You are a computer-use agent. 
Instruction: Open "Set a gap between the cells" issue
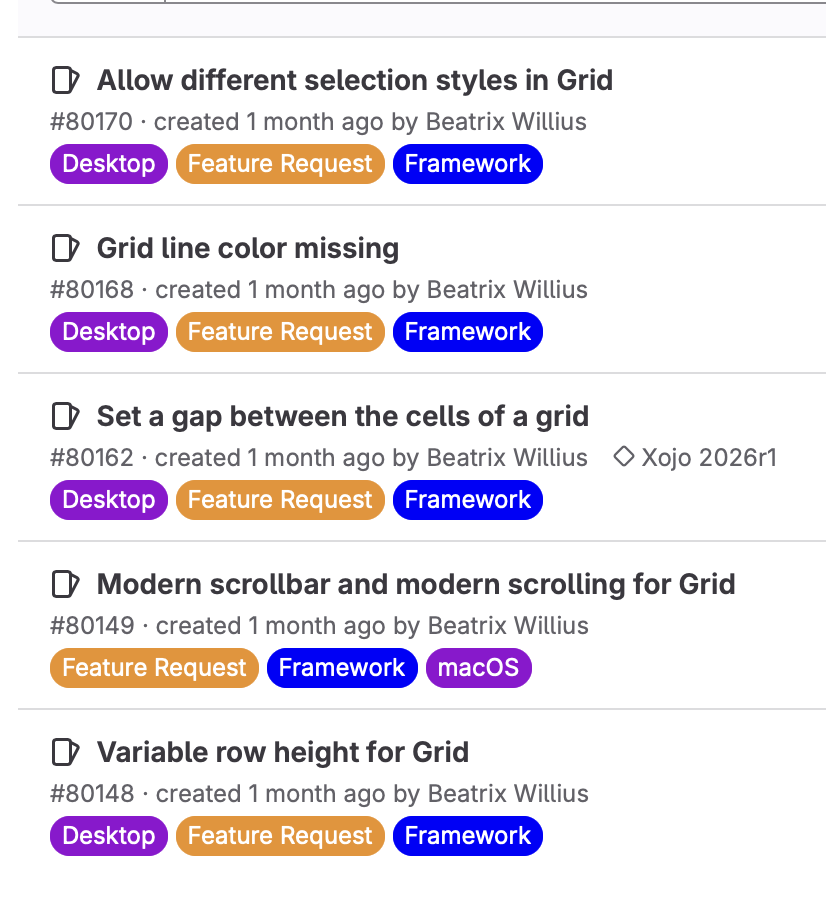click(x=342, y=416)
